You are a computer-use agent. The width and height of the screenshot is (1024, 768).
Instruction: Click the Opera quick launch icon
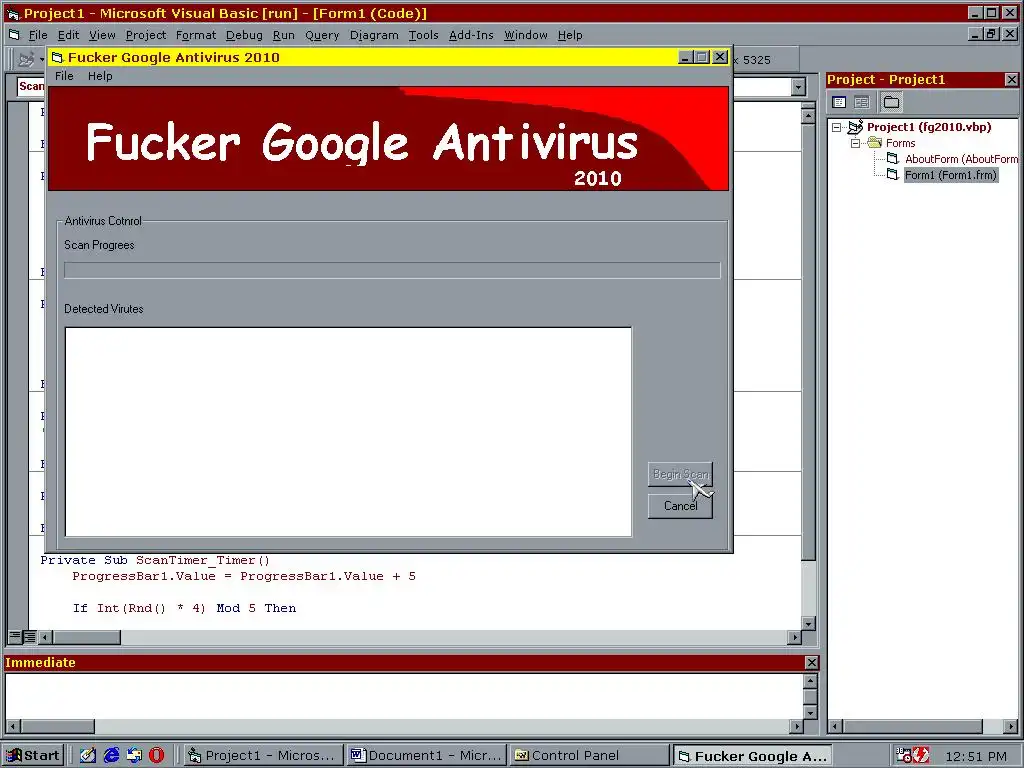pyautogui.click(x=157, y=756)
